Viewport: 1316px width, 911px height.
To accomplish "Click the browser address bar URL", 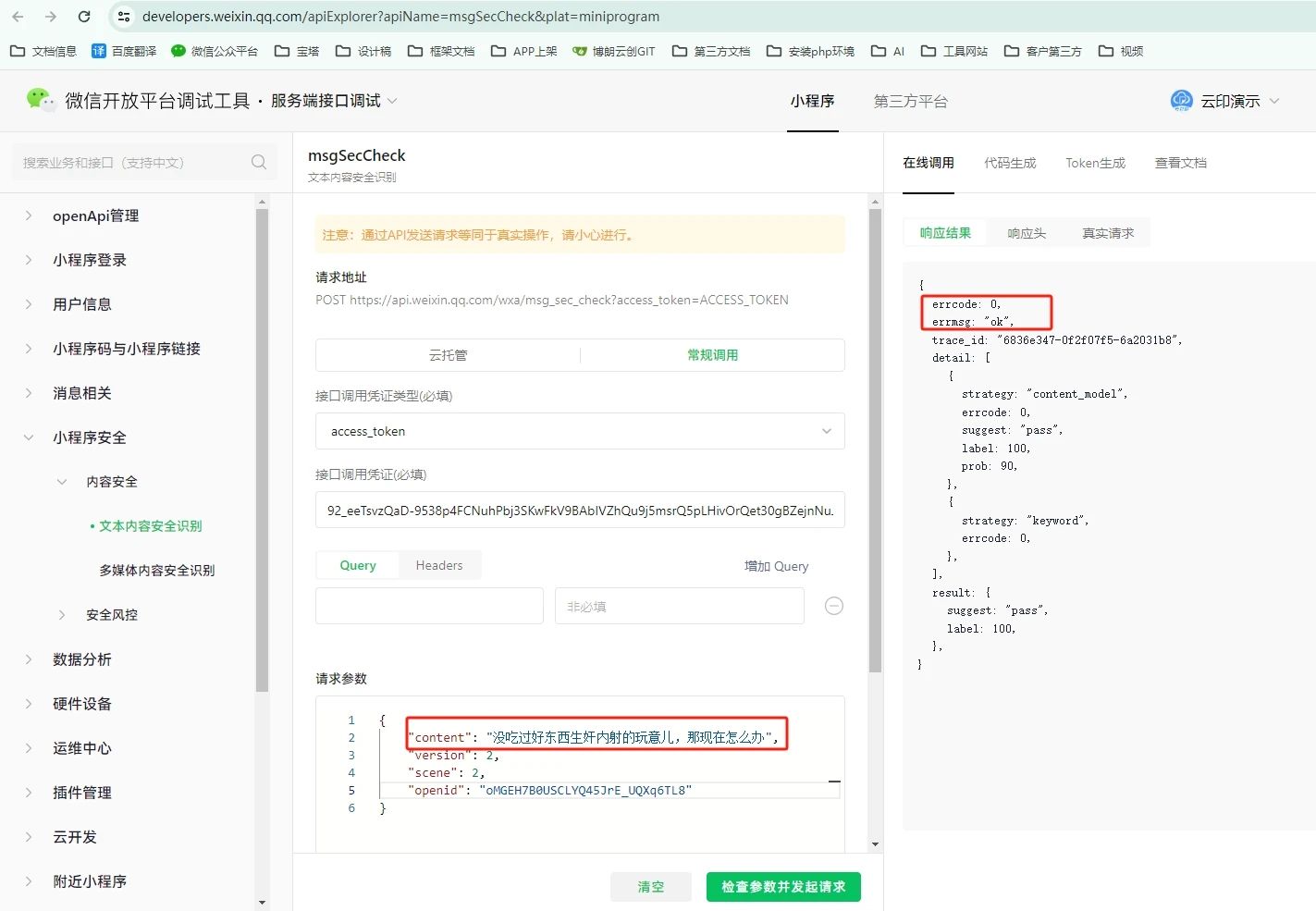I will [x=400, y=17].
